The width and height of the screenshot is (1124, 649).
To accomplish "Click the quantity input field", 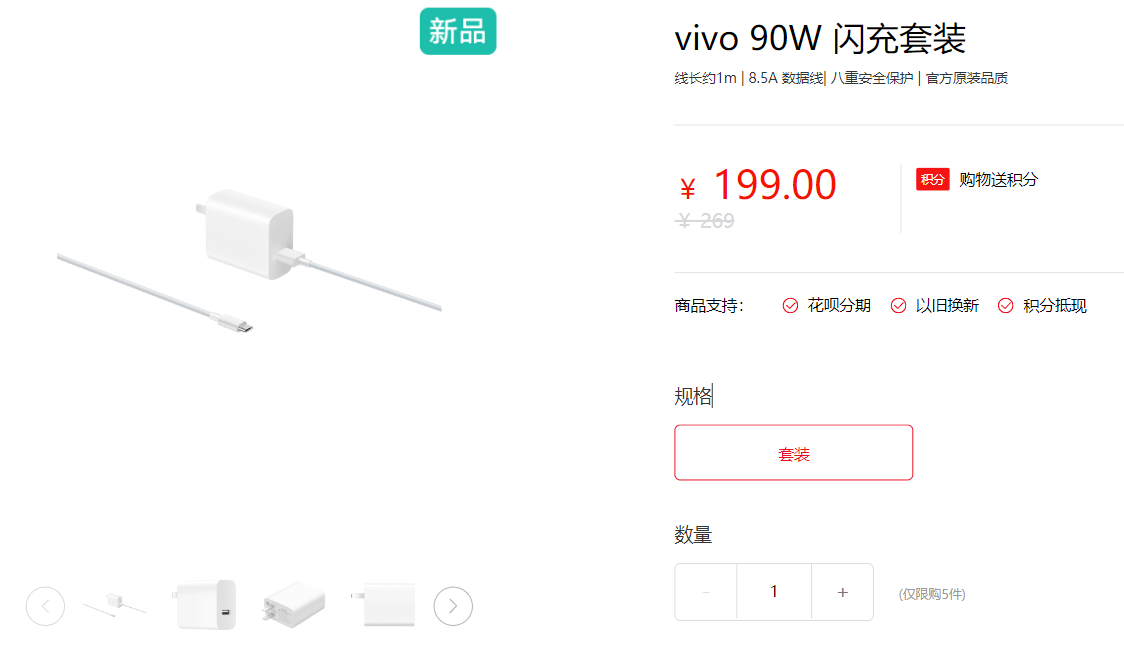I will (774, 592).
